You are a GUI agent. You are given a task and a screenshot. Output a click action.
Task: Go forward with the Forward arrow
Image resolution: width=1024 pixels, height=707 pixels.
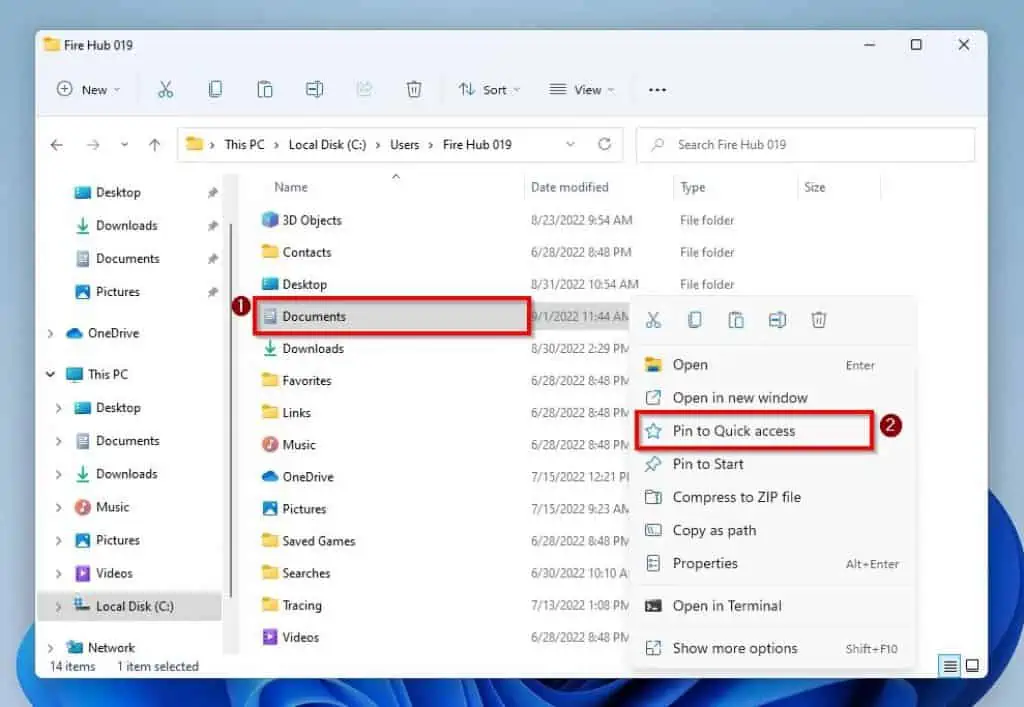pos(93,145)
